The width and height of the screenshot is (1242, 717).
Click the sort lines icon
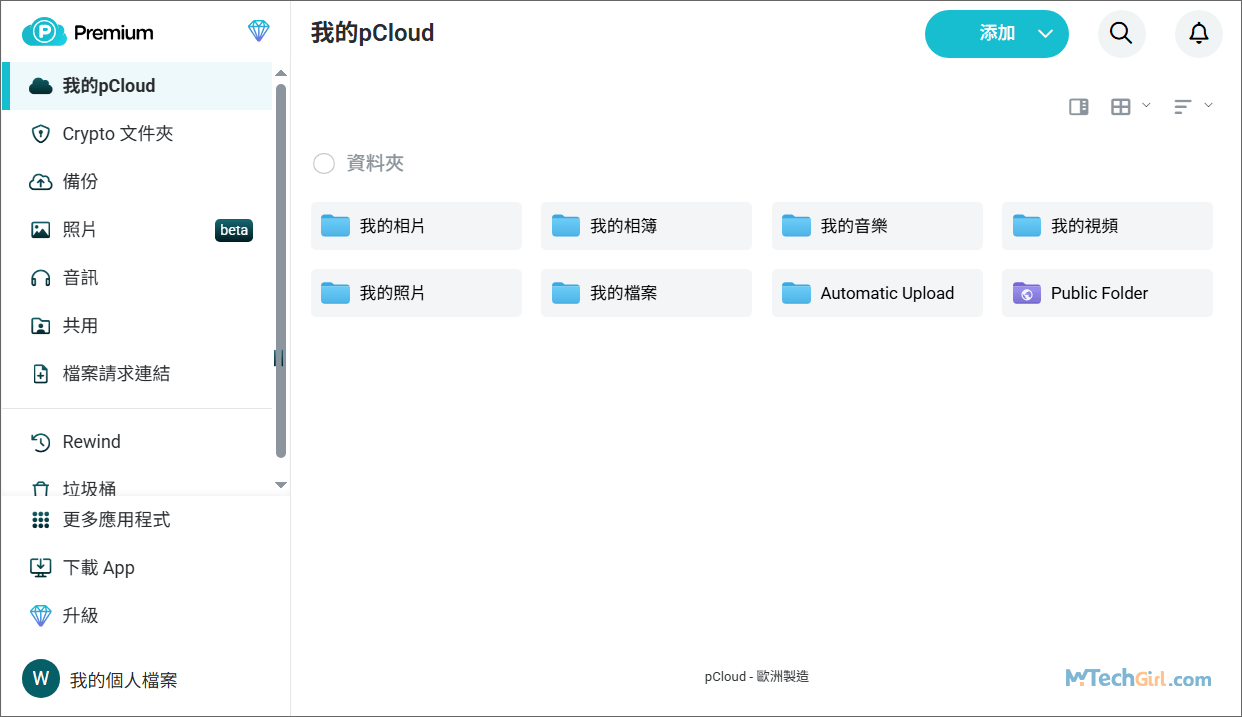[1183, 106]
